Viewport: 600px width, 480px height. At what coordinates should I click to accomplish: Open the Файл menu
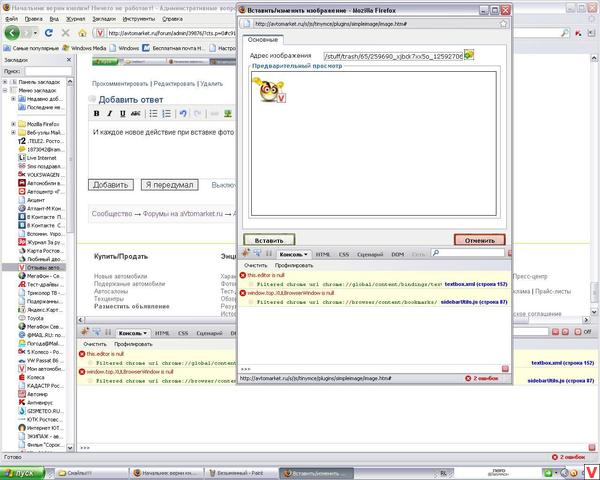[11, 19]
